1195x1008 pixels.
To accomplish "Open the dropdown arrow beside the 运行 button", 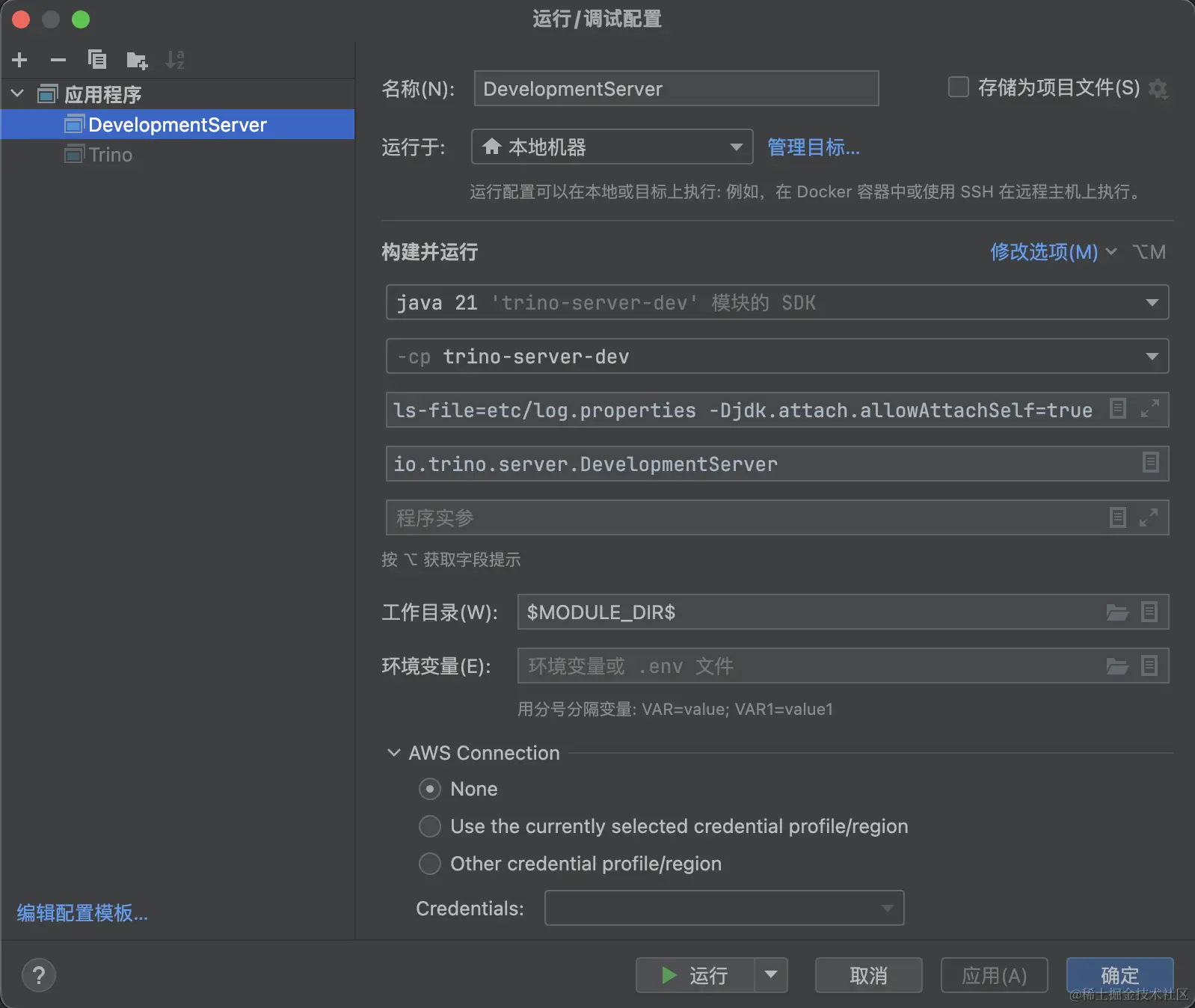I will pyautogui.click(x=771, y=974).
